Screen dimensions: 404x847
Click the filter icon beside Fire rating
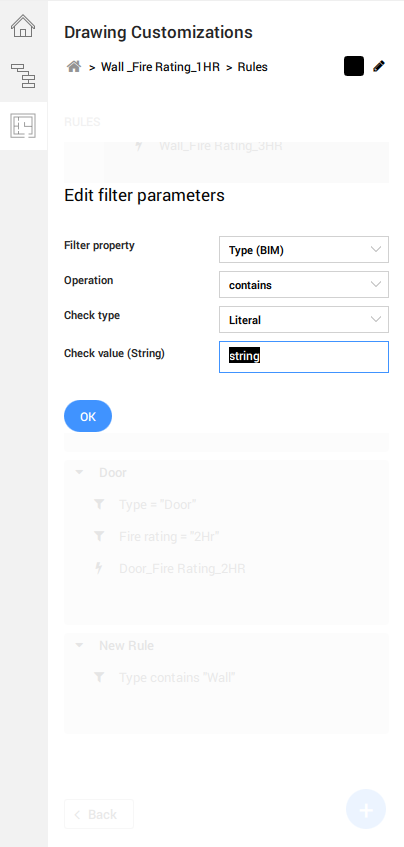99,536
